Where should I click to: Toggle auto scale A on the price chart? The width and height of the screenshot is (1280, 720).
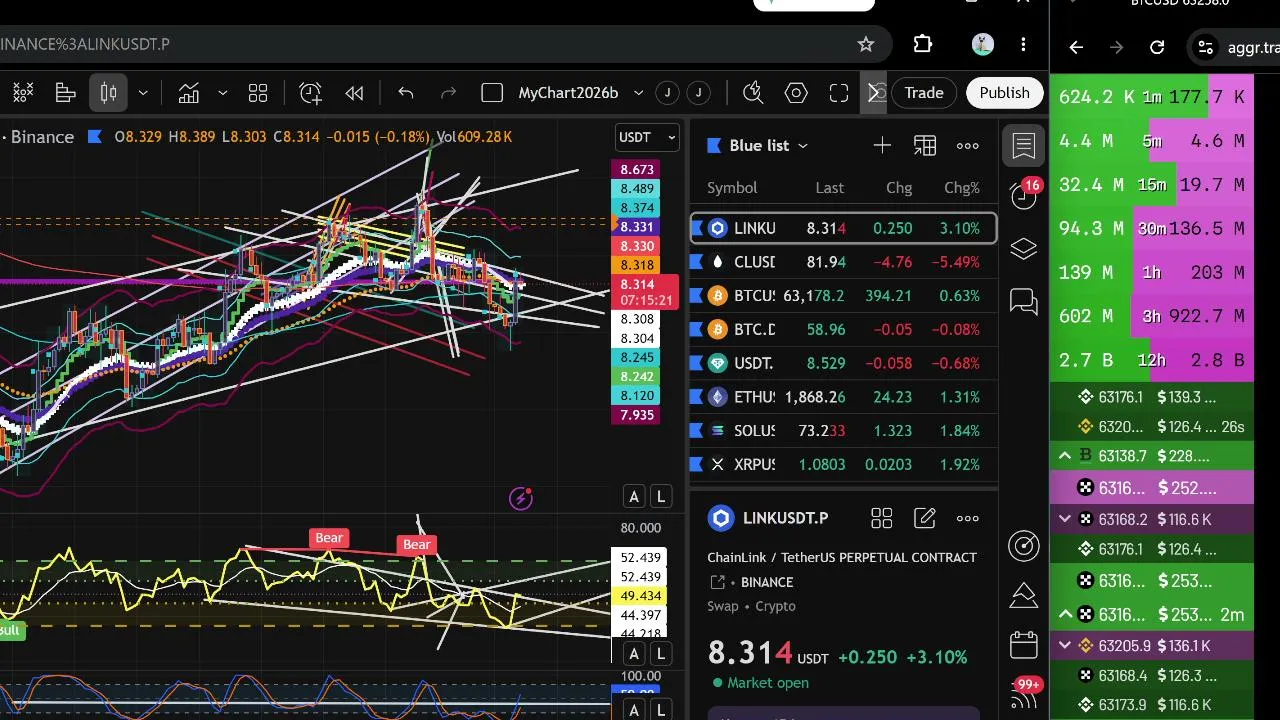pos(634,496)
